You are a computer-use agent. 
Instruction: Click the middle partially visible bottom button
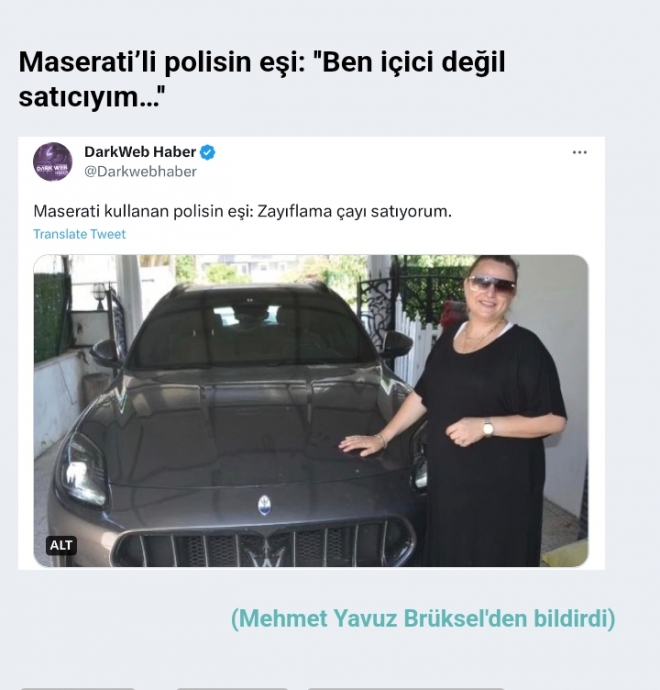point(232,689)
